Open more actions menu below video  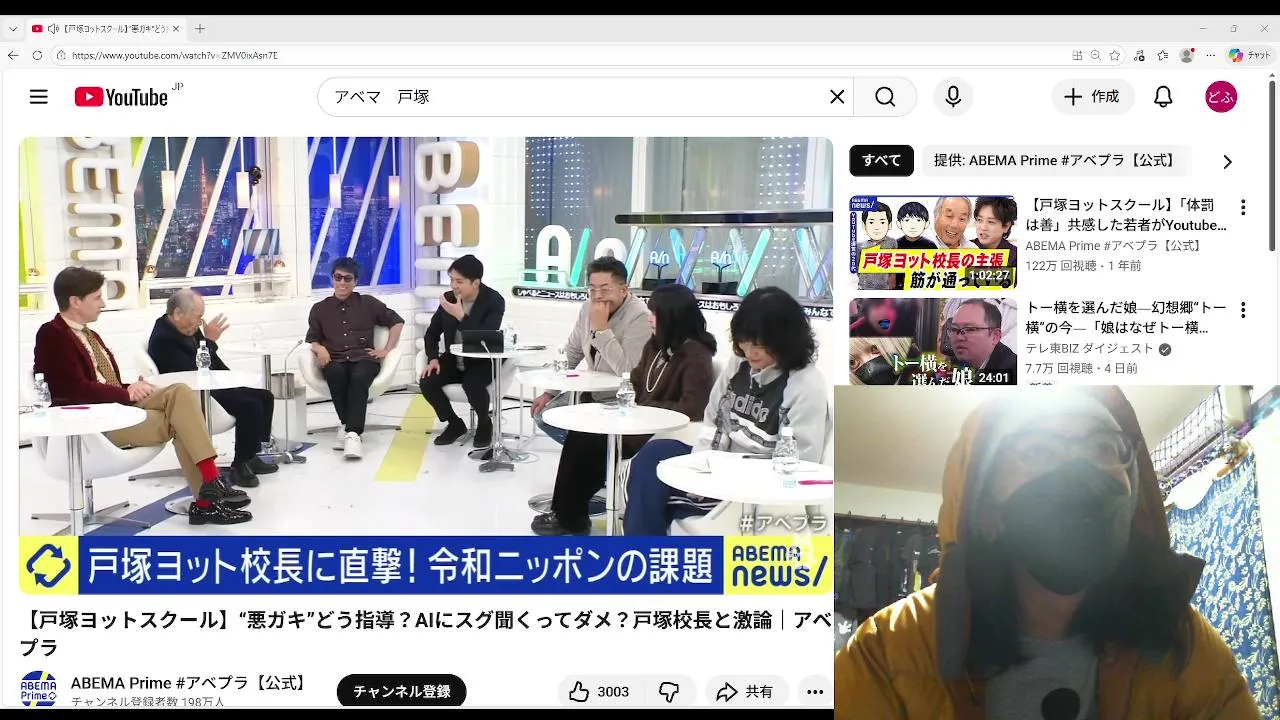point(815,691)
